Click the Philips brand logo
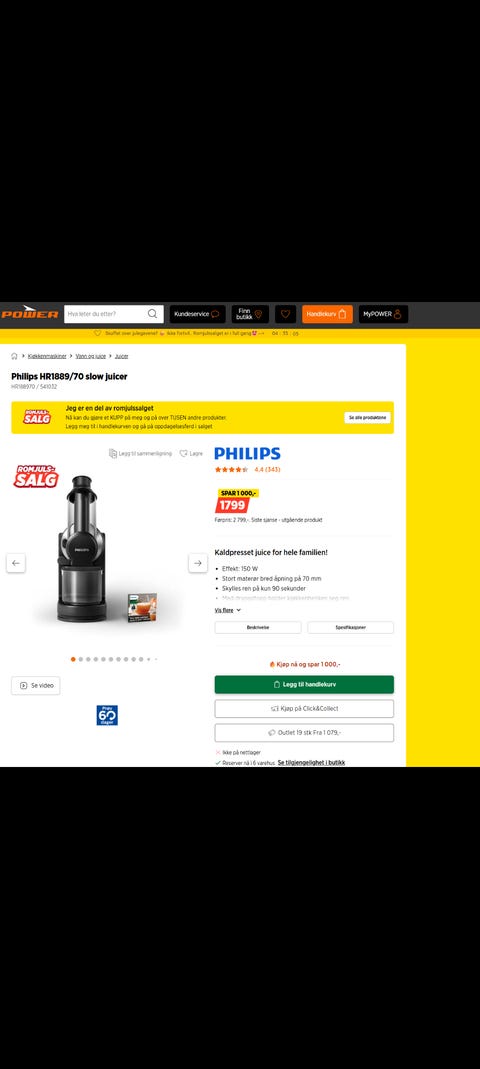 click(x=248, y=453)
